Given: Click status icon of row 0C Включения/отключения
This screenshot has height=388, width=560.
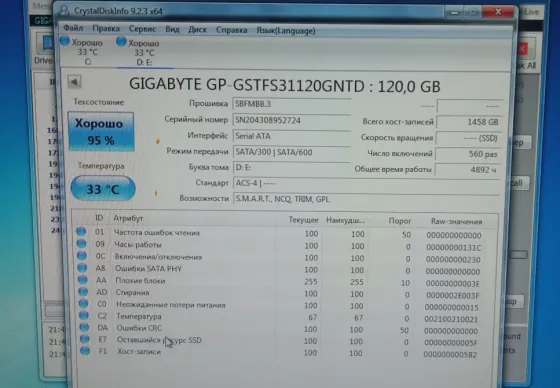Looking at the screenshot, I should [x=82, y=256].
